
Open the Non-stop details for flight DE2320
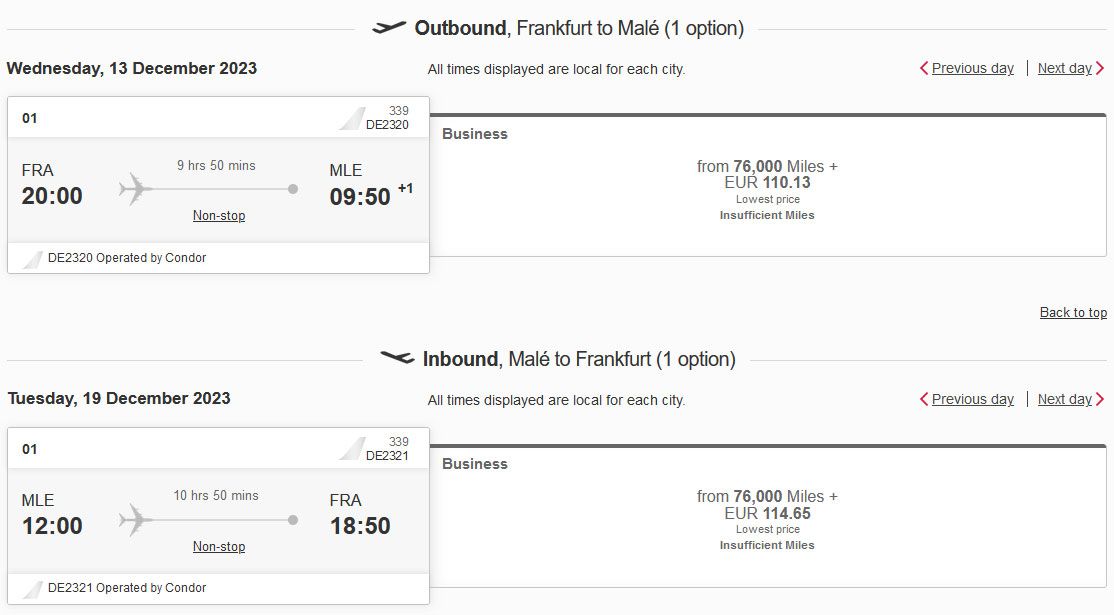click(219, 215)
